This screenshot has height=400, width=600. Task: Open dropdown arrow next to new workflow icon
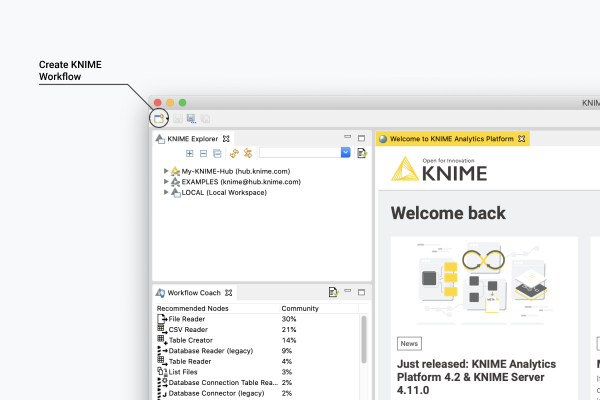(x=167, y=119)
